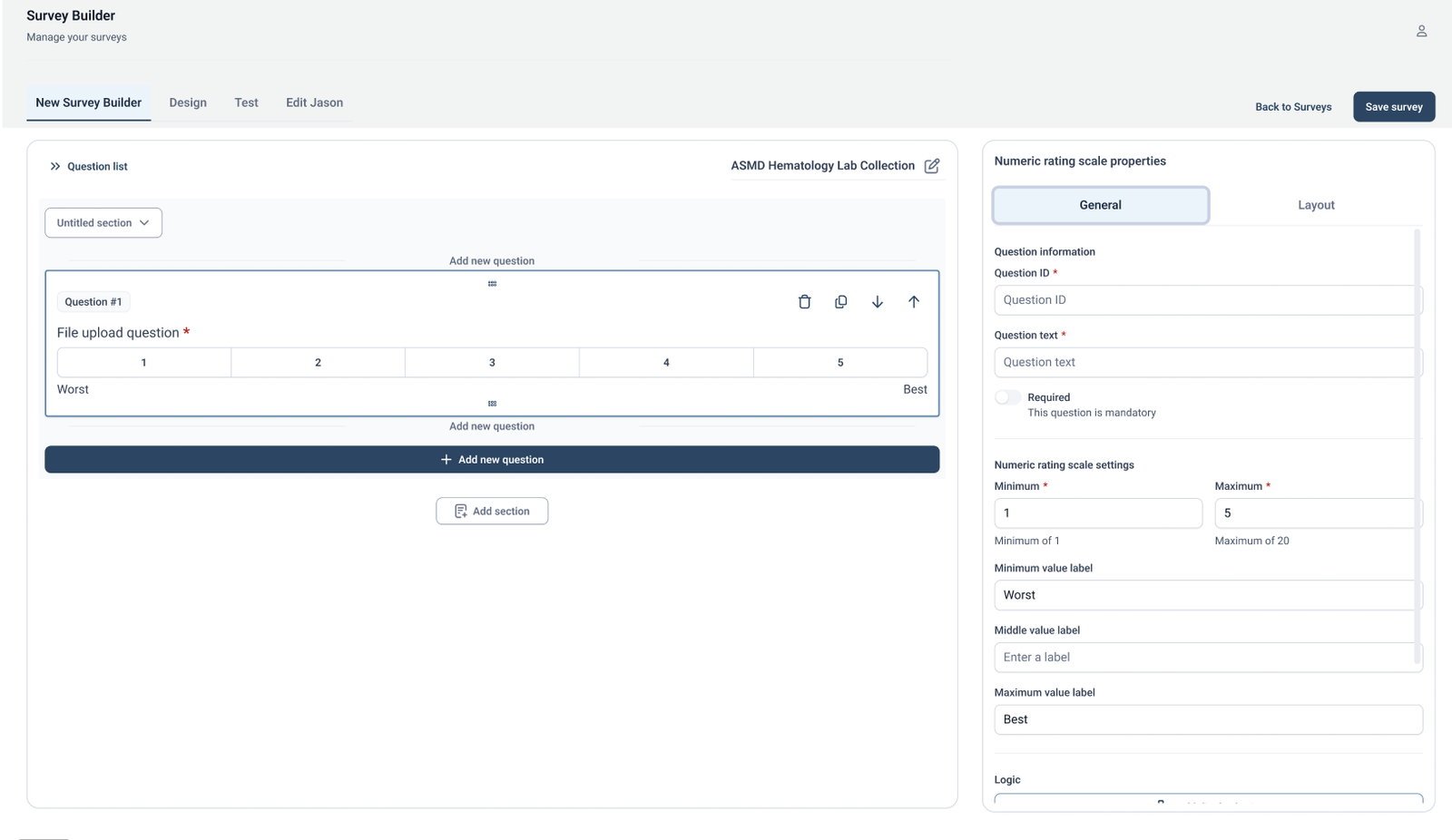
Task: Click Add new question below Question #1
Action: 492,426
